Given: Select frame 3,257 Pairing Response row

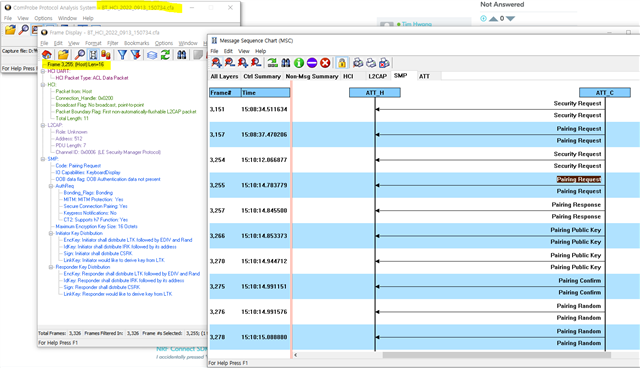Looking at the screenshot, I should [x=424, y=211].
